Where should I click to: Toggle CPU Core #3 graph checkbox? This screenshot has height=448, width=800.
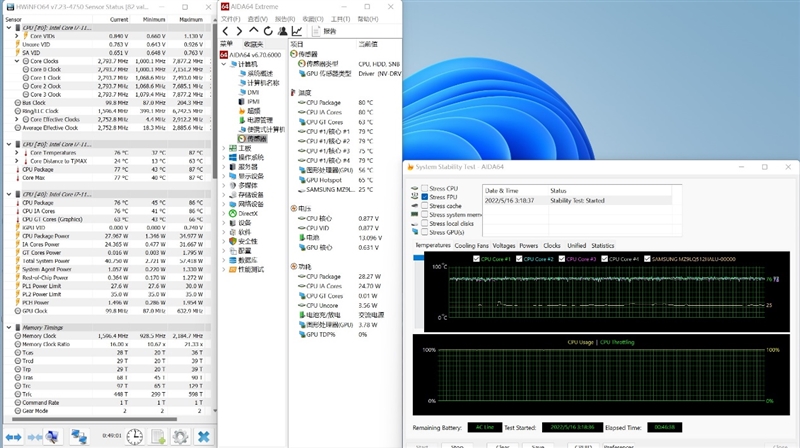[x=562, y=259]
